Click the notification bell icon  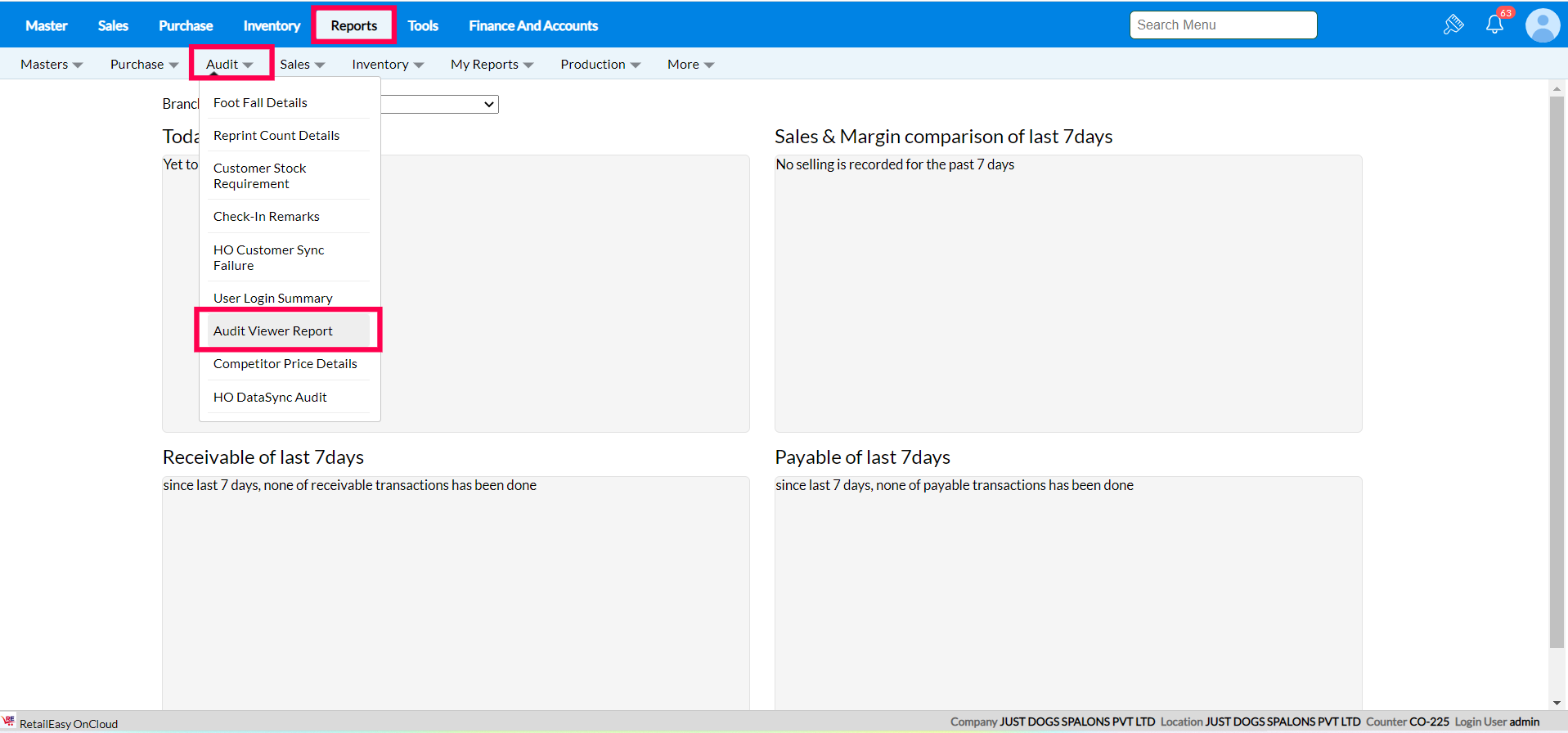1494,25
